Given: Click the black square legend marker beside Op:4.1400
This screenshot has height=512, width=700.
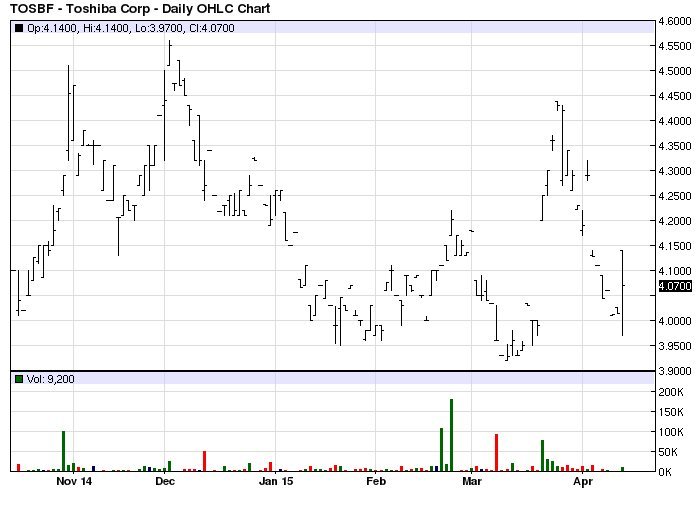Looking at the screenshot, I should click(x=19, y=28).
